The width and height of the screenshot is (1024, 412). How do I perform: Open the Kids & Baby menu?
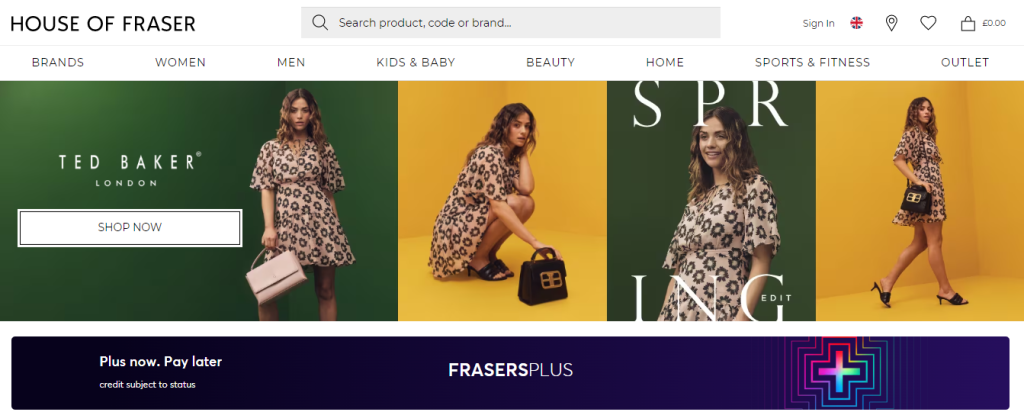pyautogui.click(x=415, y=63)
